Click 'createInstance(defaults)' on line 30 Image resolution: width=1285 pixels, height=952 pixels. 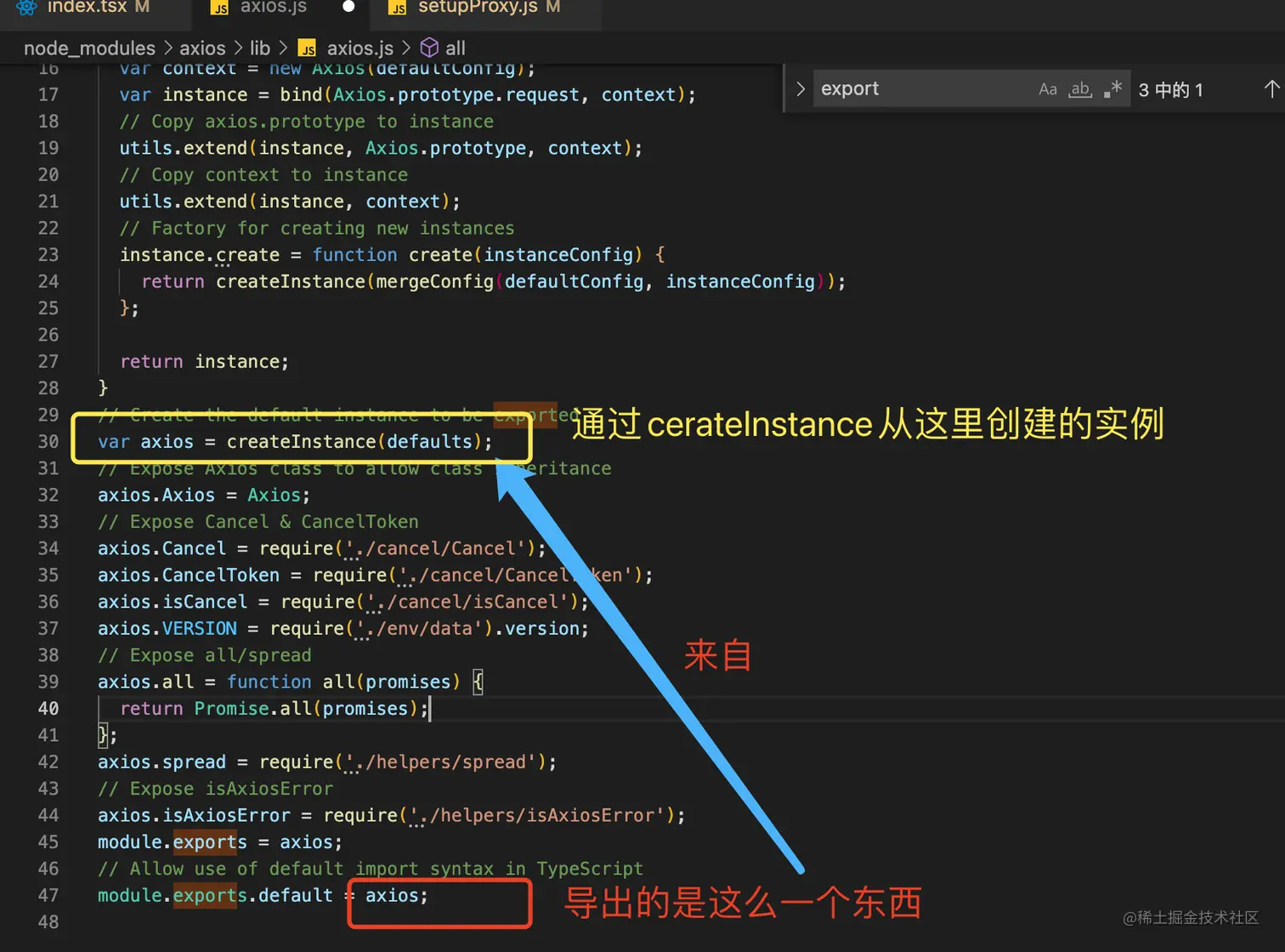click(x=354, y=441)
